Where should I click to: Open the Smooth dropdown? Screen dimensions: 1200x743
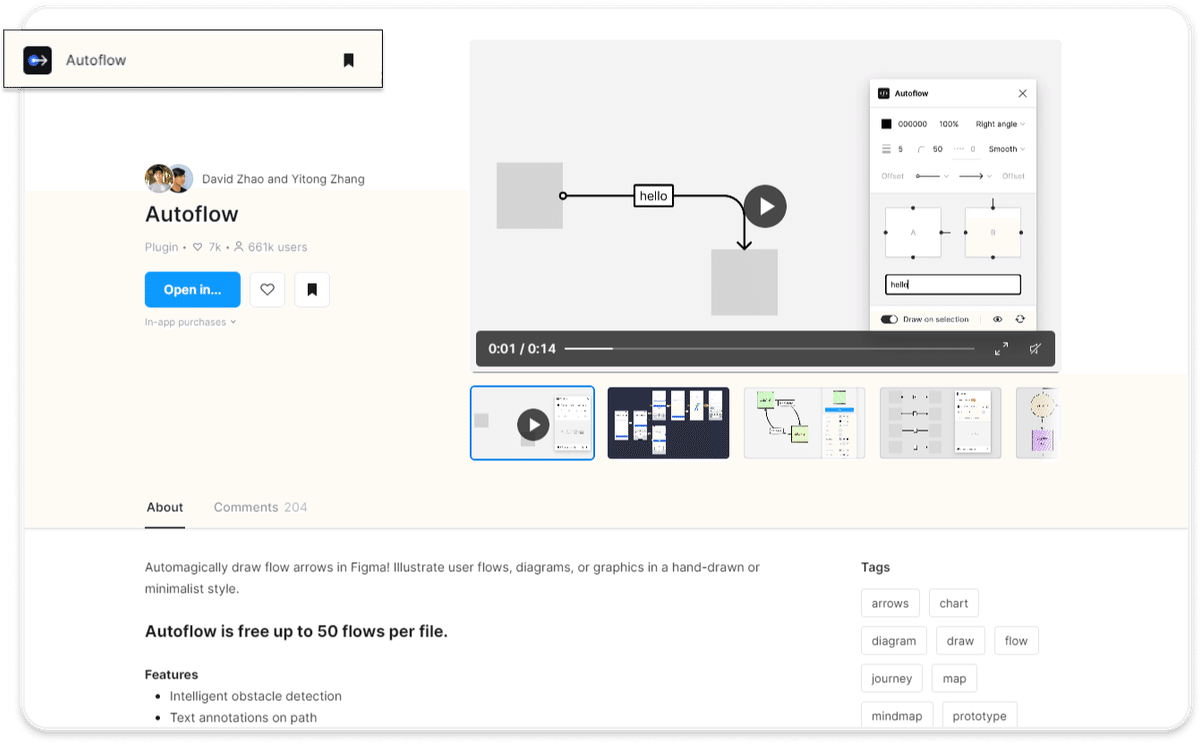coord(1006,149)
